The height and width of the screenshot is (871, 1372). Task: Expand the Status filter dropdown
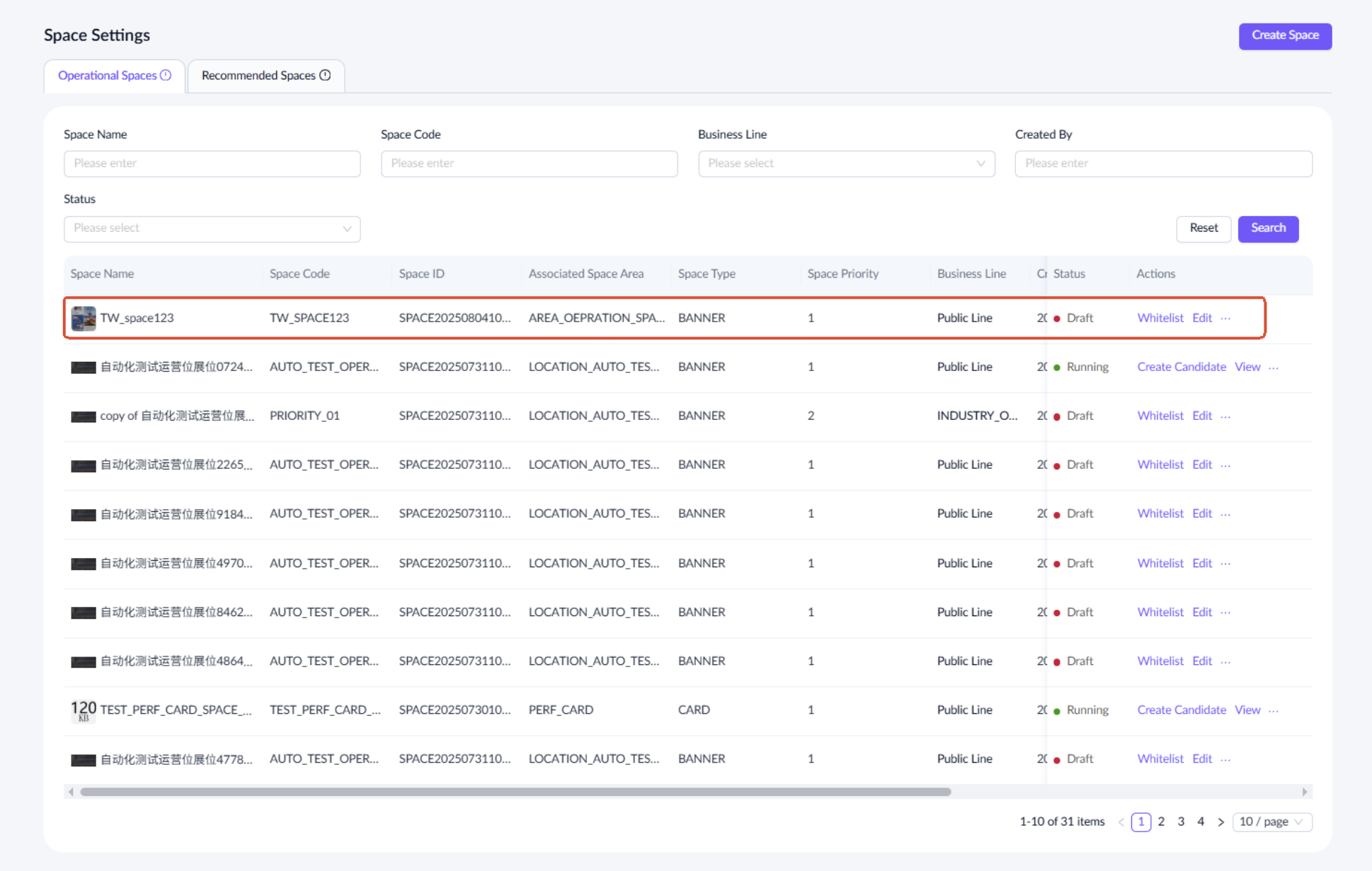tap(212, 228)
